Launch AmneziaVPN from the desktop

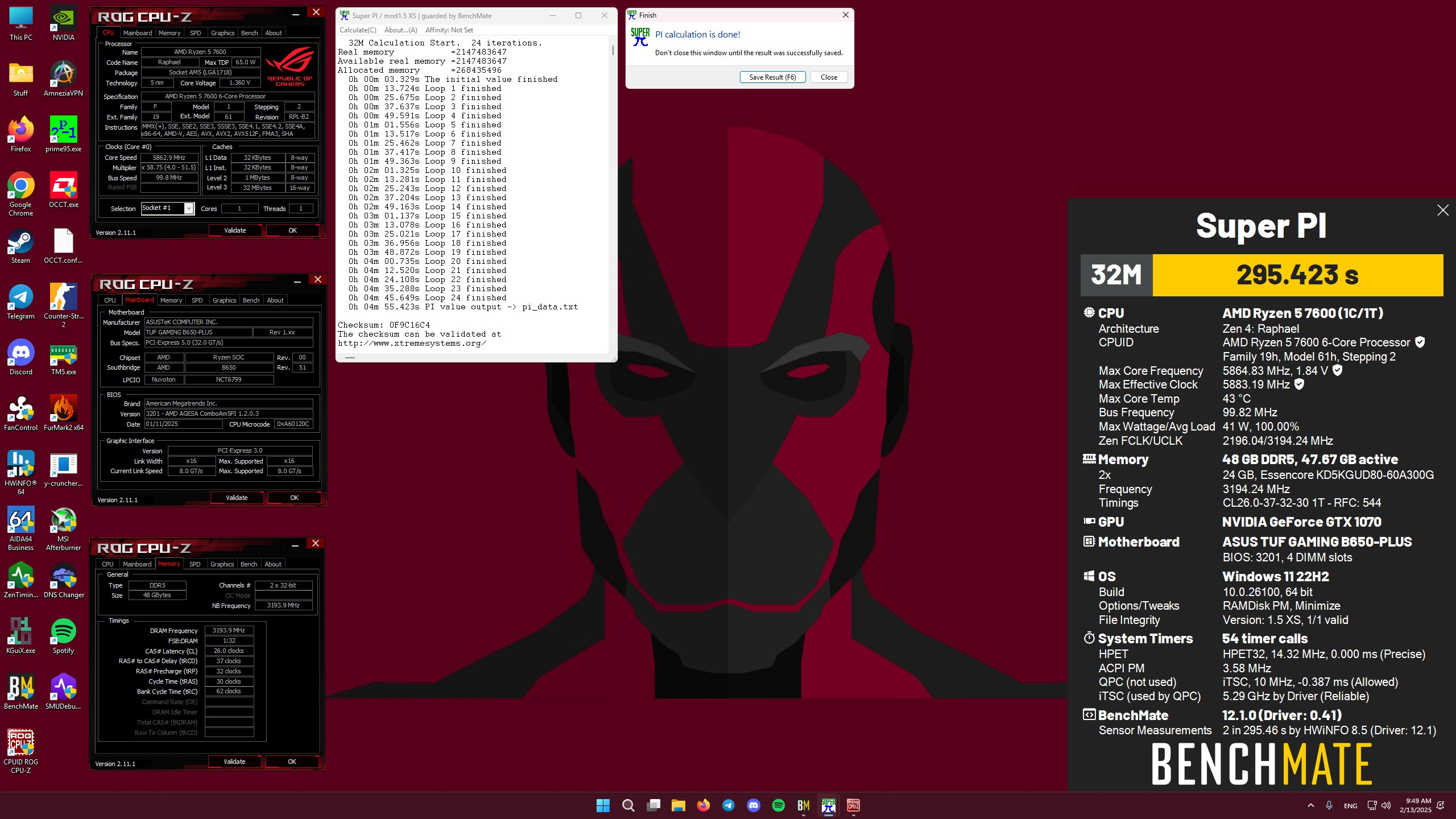pyautogui.click(x=64, y=79)
